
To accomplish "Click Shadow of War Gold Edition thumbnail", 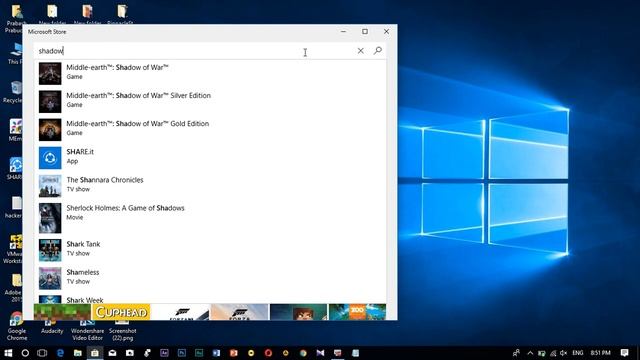I will coord(50,129).
